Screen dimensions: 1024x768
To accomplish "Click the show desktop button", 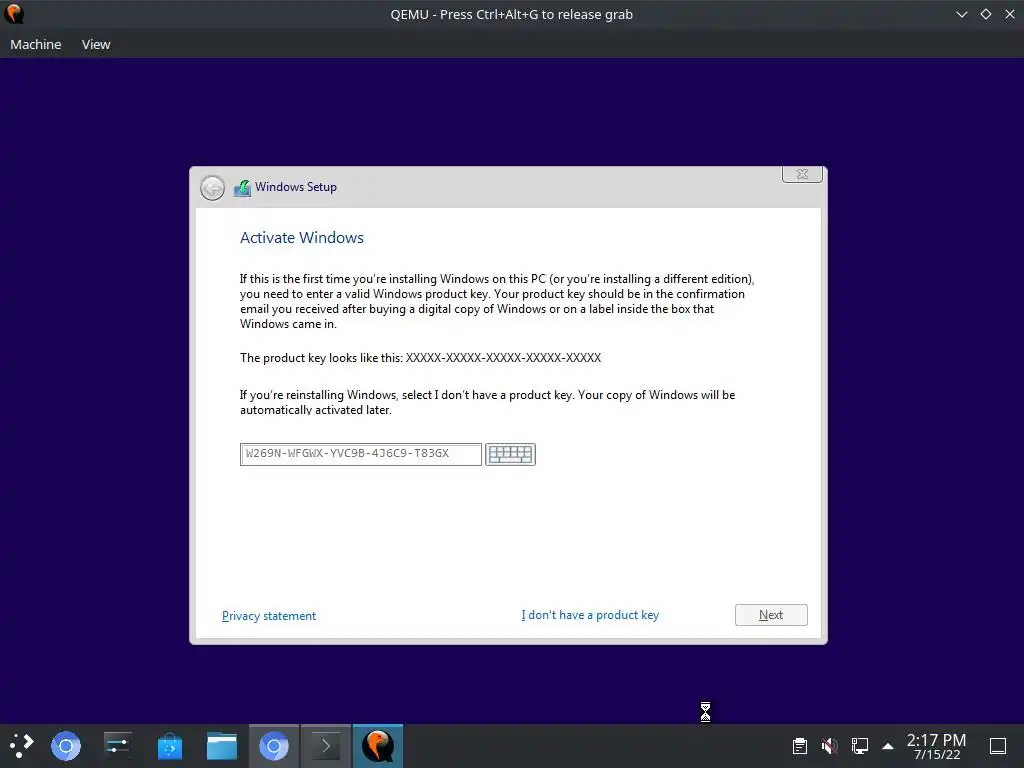I will coord(998,746).
